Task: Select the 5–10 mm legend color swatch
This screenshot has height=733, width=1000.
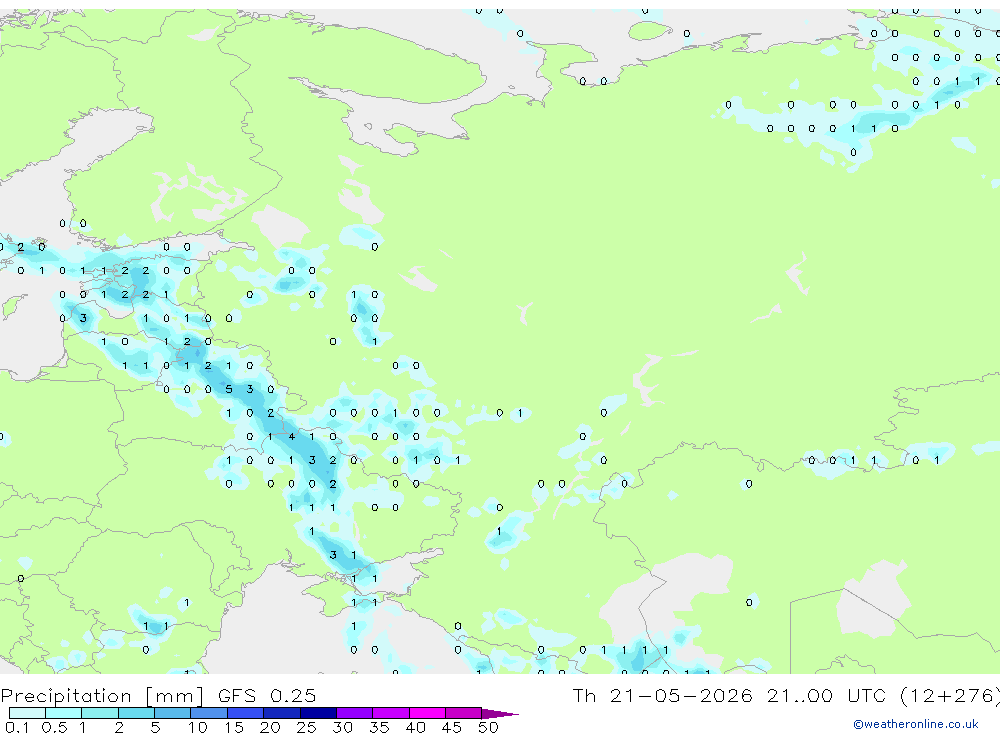Action: [173, 713]
